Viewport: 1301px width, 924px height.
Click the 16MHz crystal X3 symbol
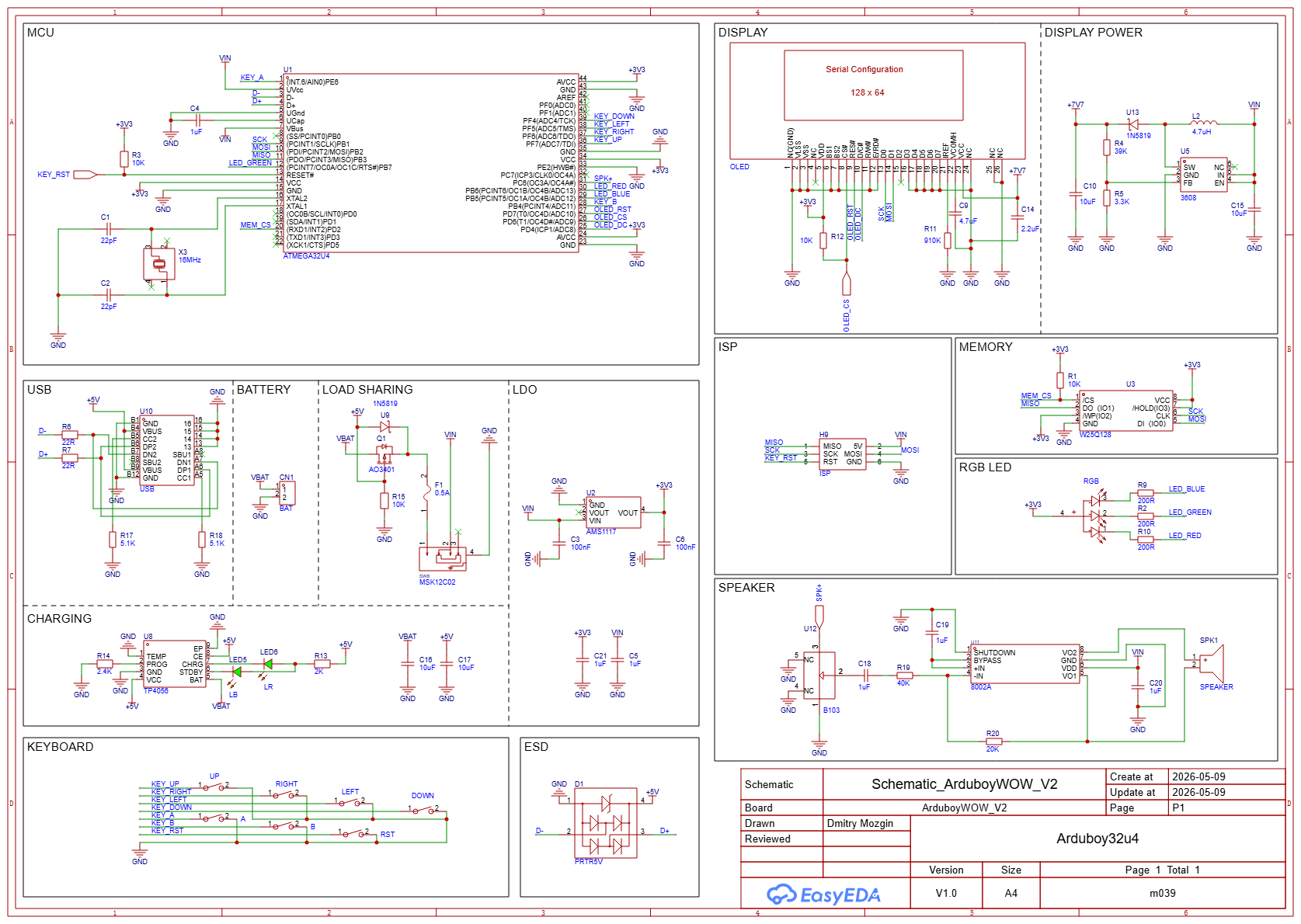click(x=159, y=264)
